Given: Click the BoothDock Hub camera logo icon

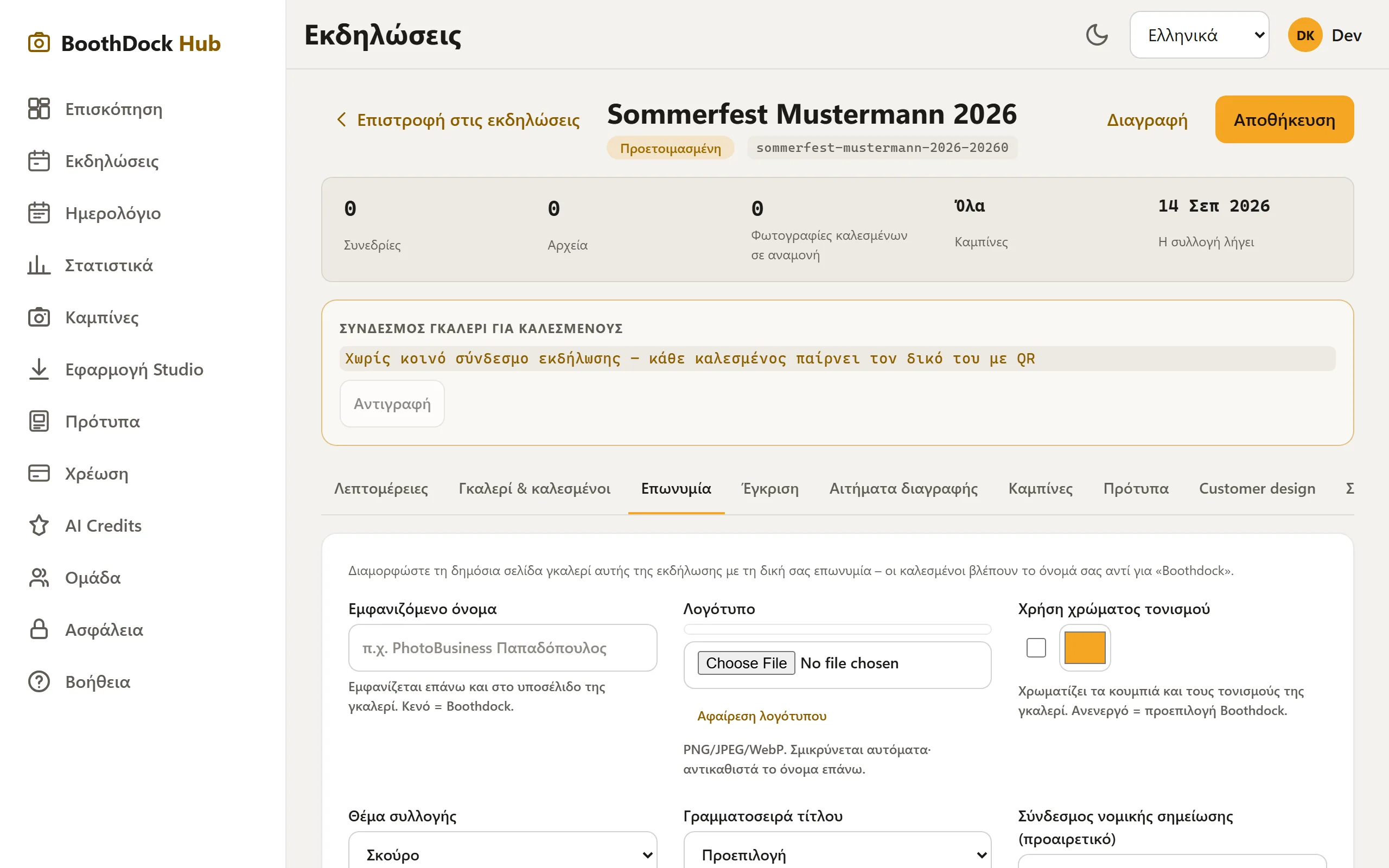Looking at the screenshot, I should point(39,43).
